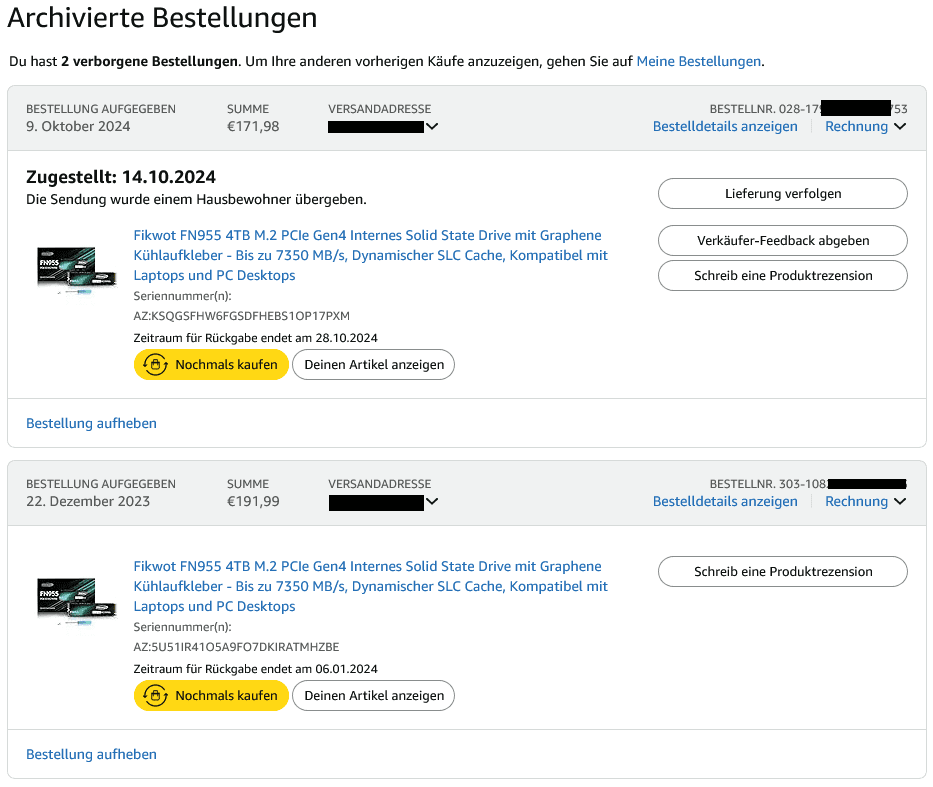Viewport: 933px width, 787px height.
Task: Write a product review for the October 2024 order
Action: click(x=782, y=276)
